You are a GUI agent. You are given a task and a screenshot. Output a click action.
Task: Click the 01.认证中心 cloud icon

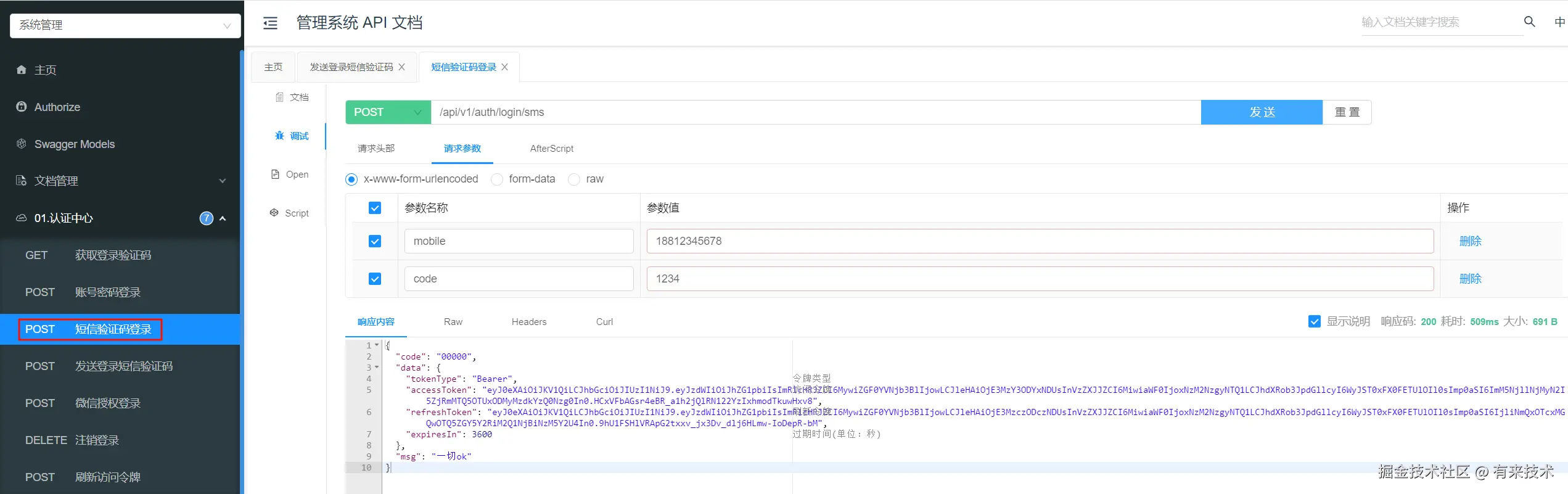point(22,218)
